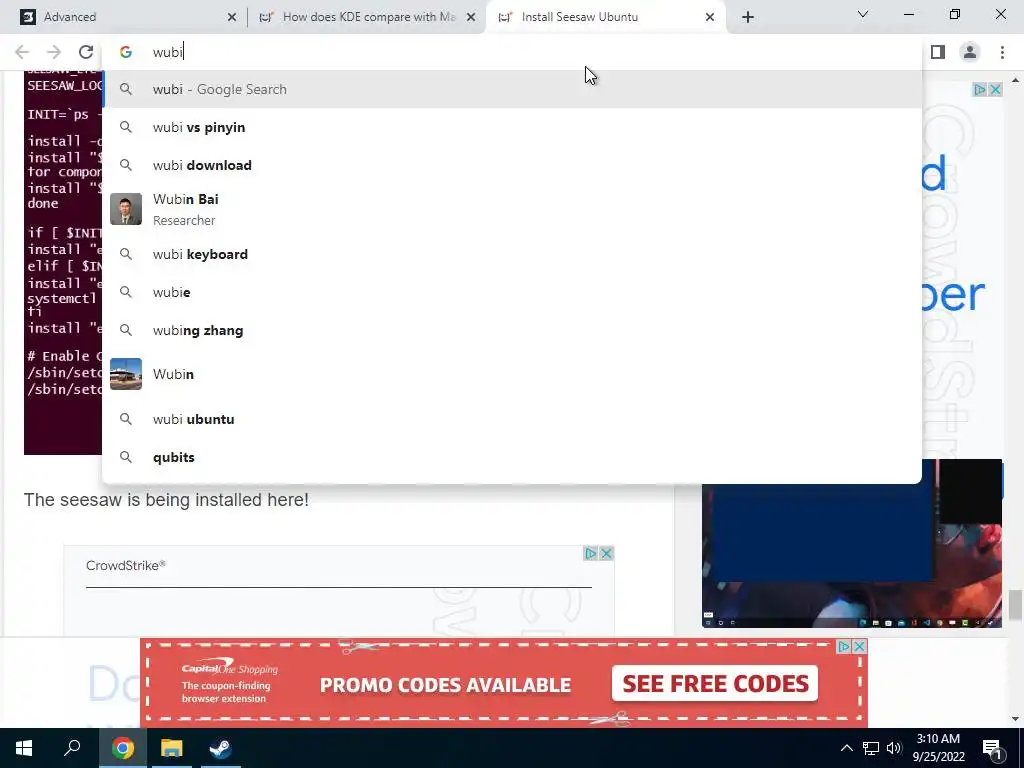Open the taskbar clock and calendar
Viewport: 1024px width, 768px height.
click(938, 748)
